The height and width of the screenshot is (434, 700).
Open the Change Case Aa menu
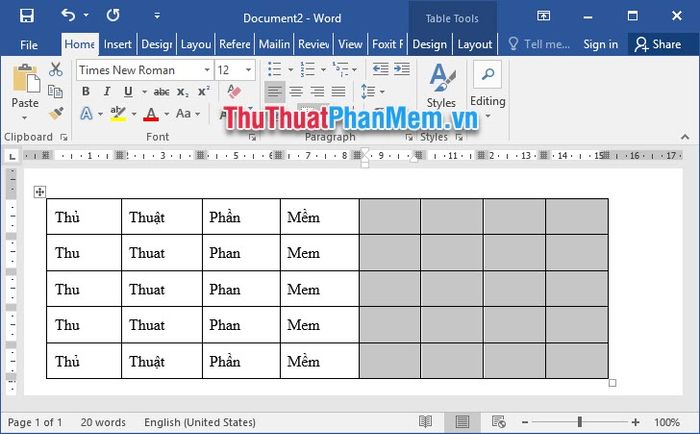tap(188, 113)
